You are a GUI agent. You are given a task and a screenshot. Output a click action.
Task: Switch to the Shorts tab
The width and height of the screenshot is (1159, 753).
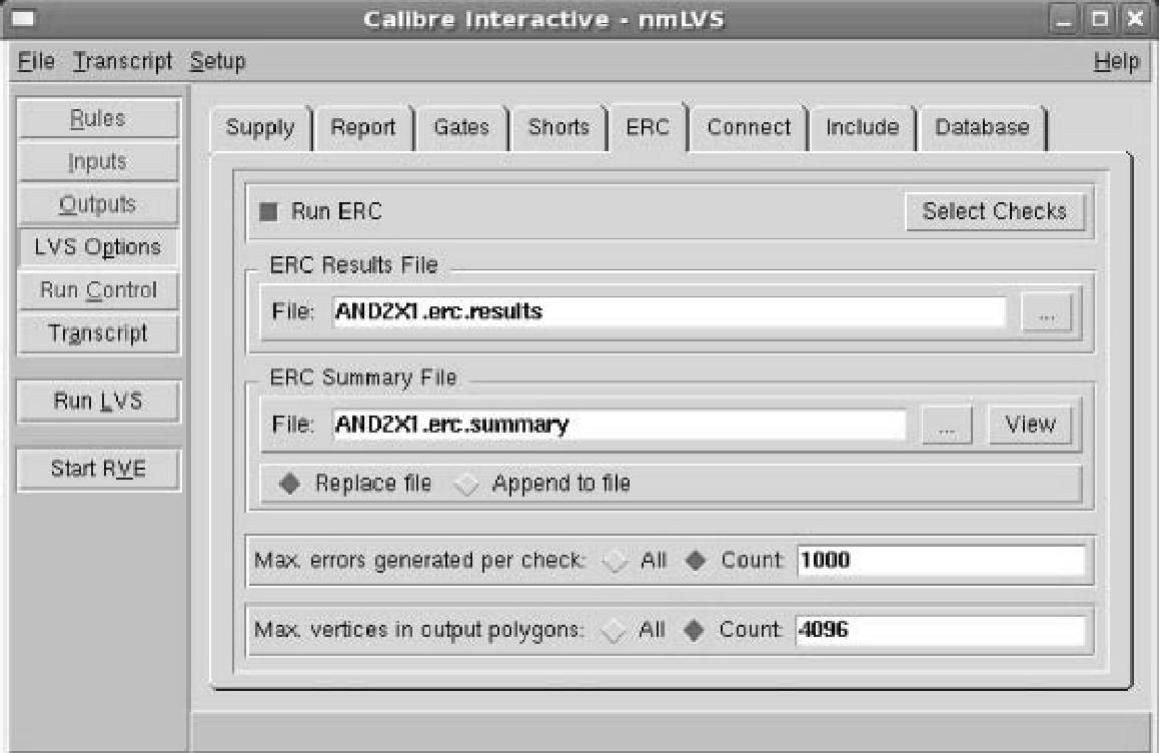click(559, 128)
